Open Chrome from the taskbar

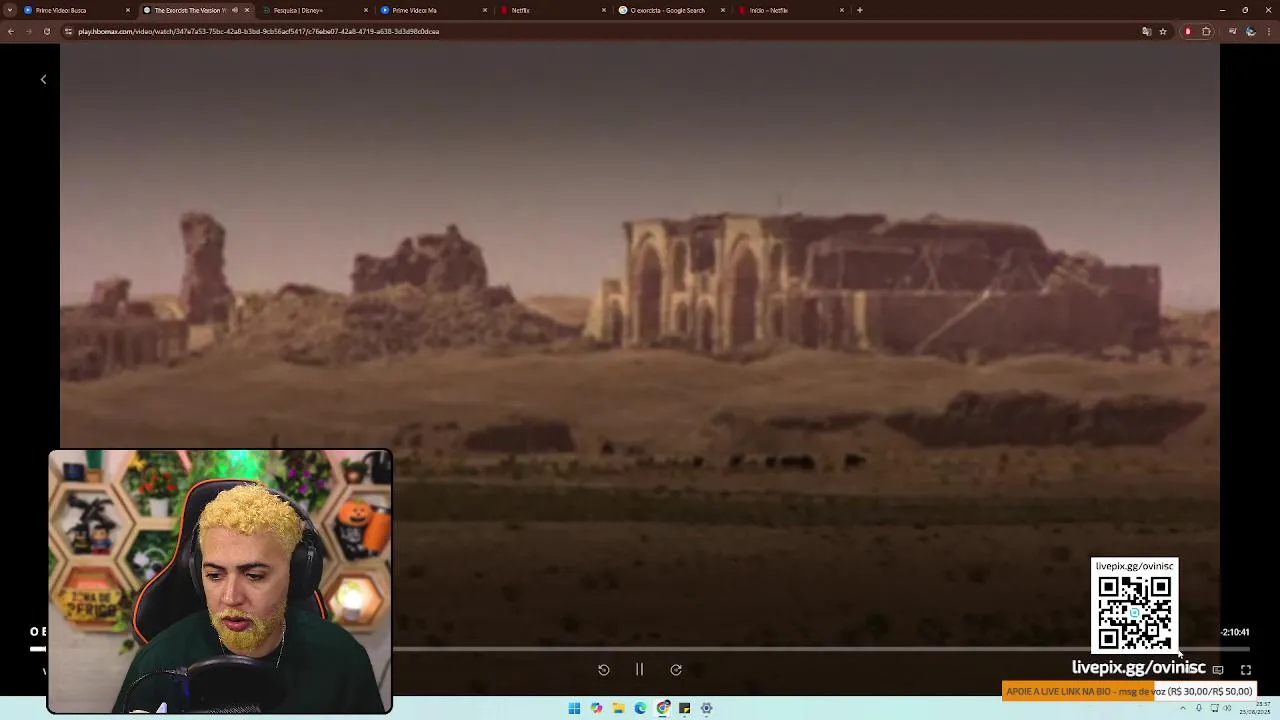point(663,708)
